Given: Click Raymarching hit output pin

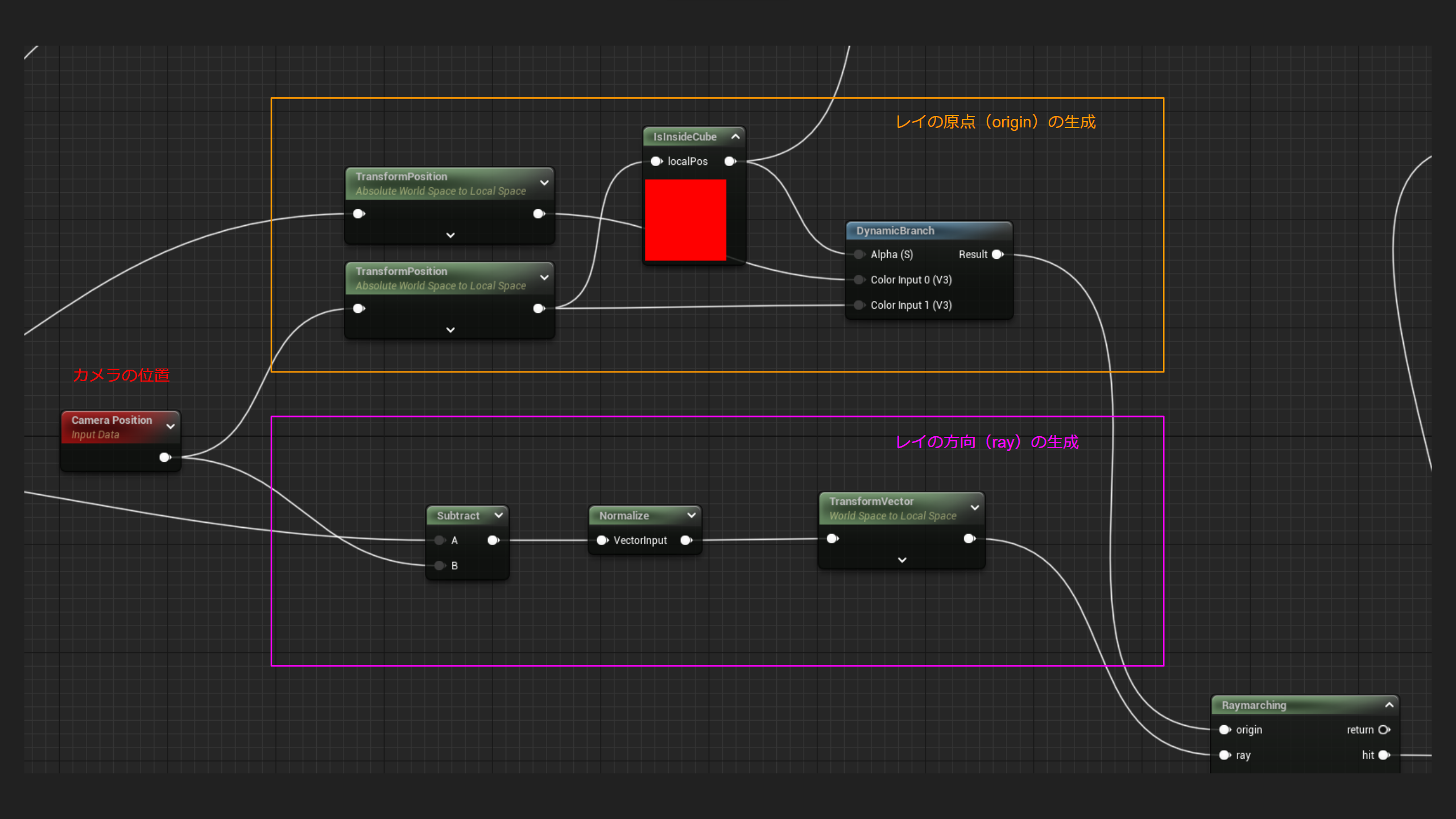Looking at the screenshot, I should (x=1384, y=755).
